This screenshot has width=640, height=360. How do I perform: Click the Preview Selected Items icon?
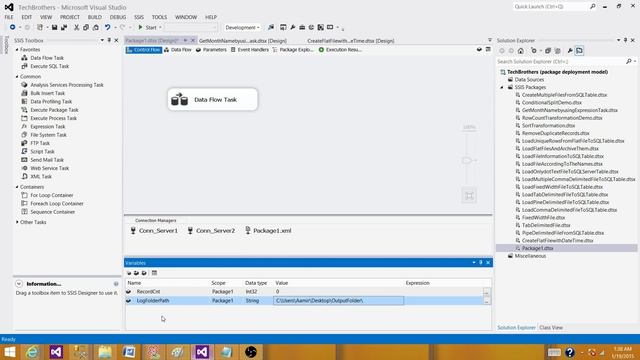click(x=579, y=51)
